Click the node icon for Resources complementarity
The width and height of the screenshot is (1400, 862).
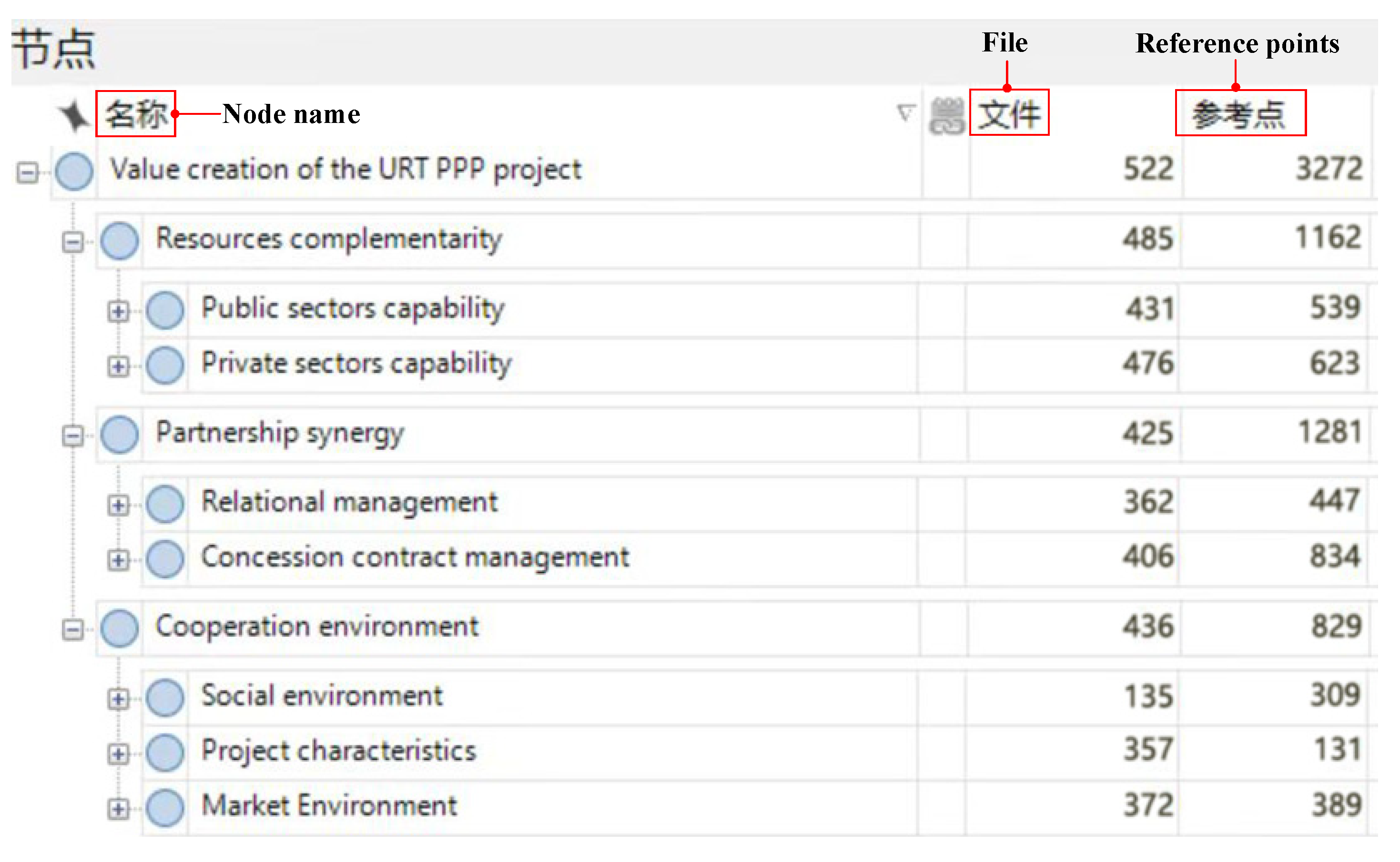[120, 241]
